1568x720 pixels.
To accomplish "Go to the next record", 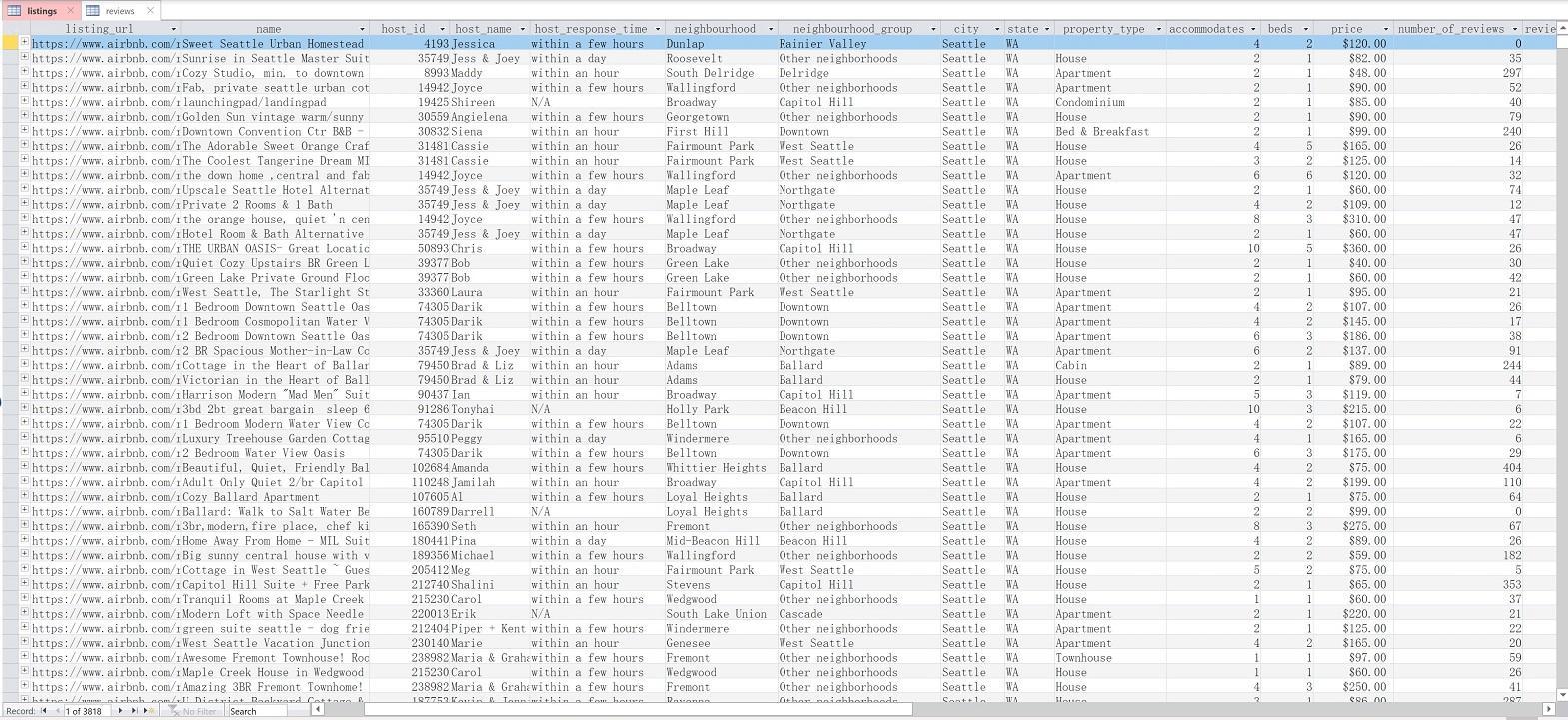I will pyautogui.click(x=121, y=711).
